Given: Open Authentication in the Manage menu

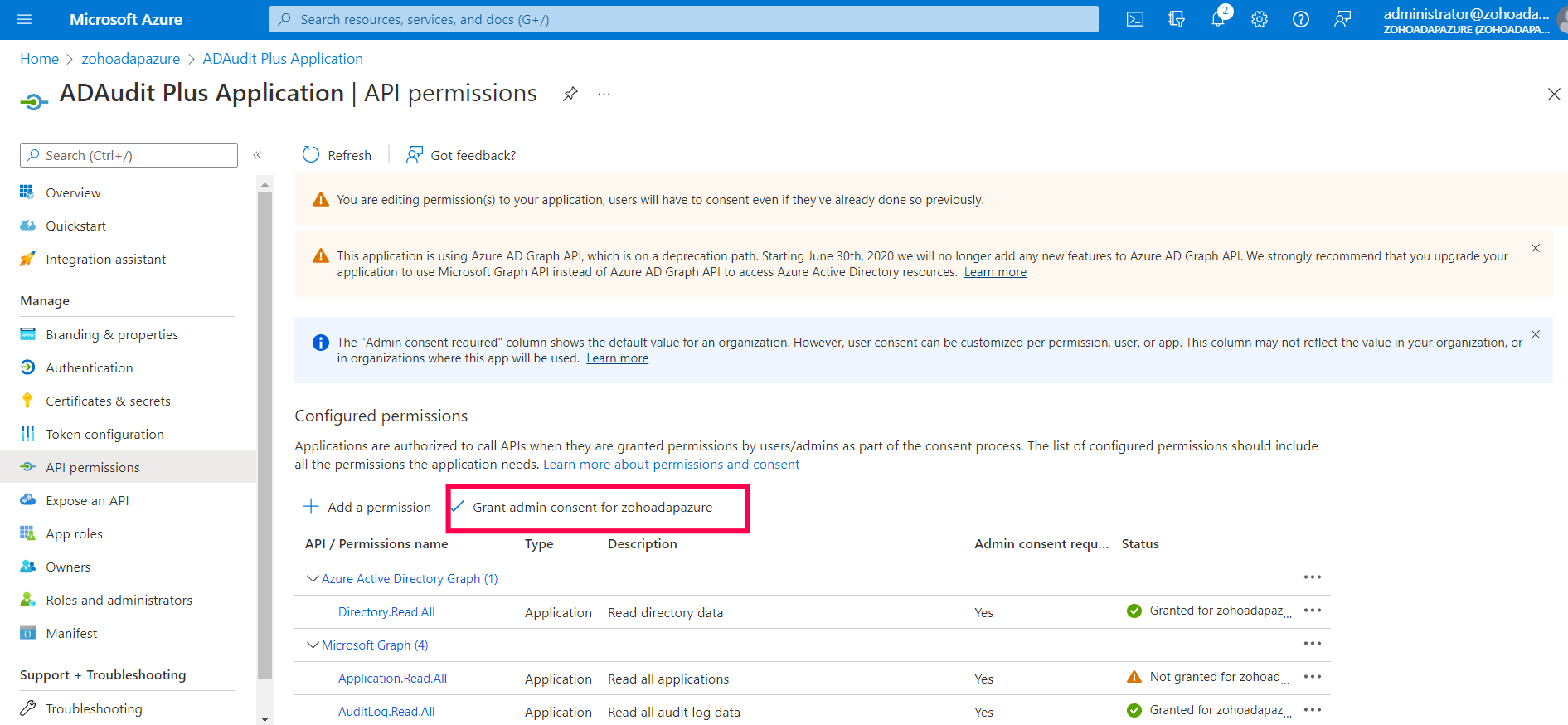Looking at the screenshot, I should [89, 368].
